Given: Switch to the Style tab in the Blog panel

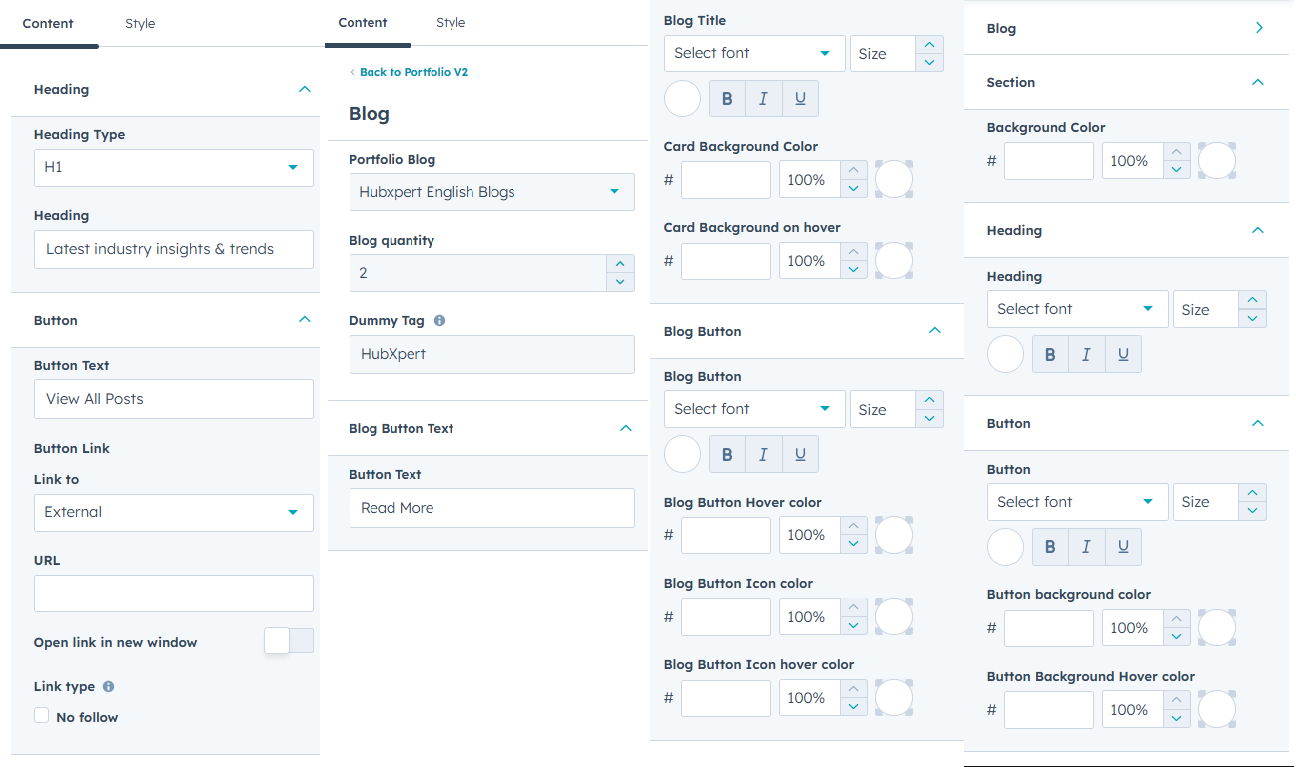Looking at the screenshot, I should coord(451,22).
